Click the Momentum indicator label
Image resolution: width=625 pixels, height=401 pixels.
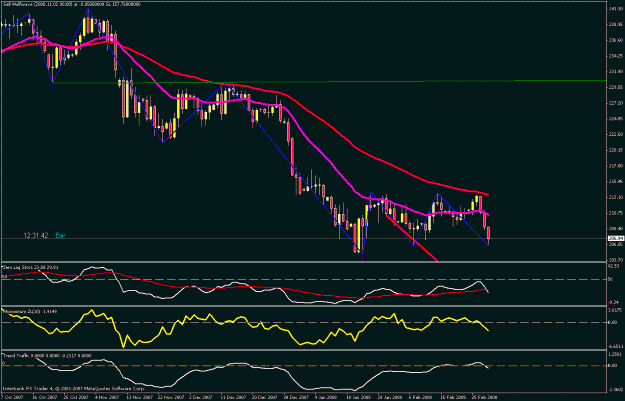click(30, 311)
